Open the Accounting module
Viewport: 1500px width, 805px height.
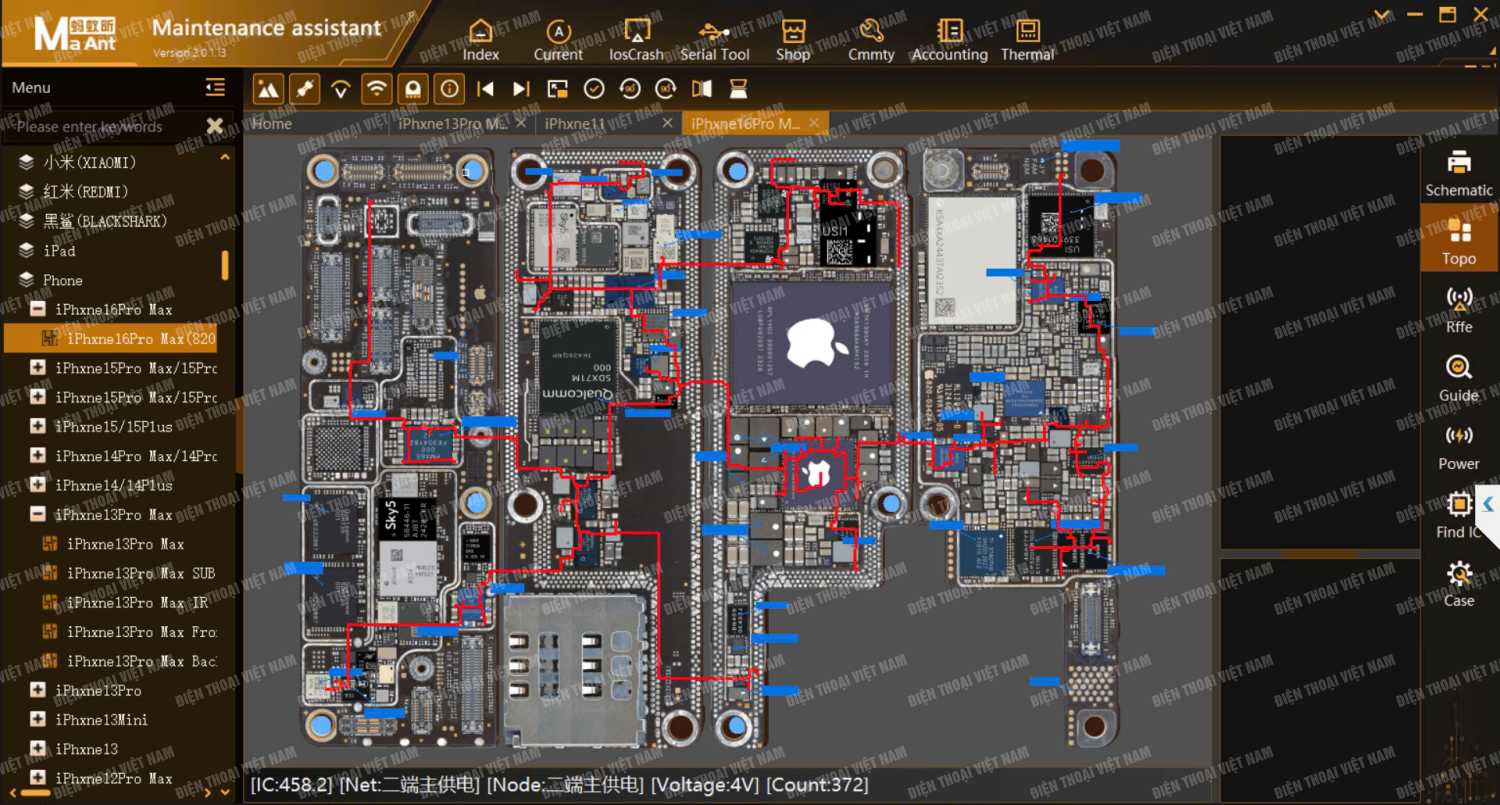click(949, 40)
